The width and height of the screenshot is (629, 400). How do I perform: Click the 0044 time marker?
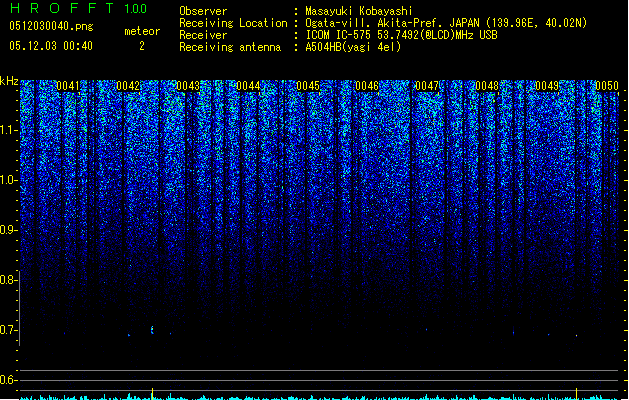point(248,86)
